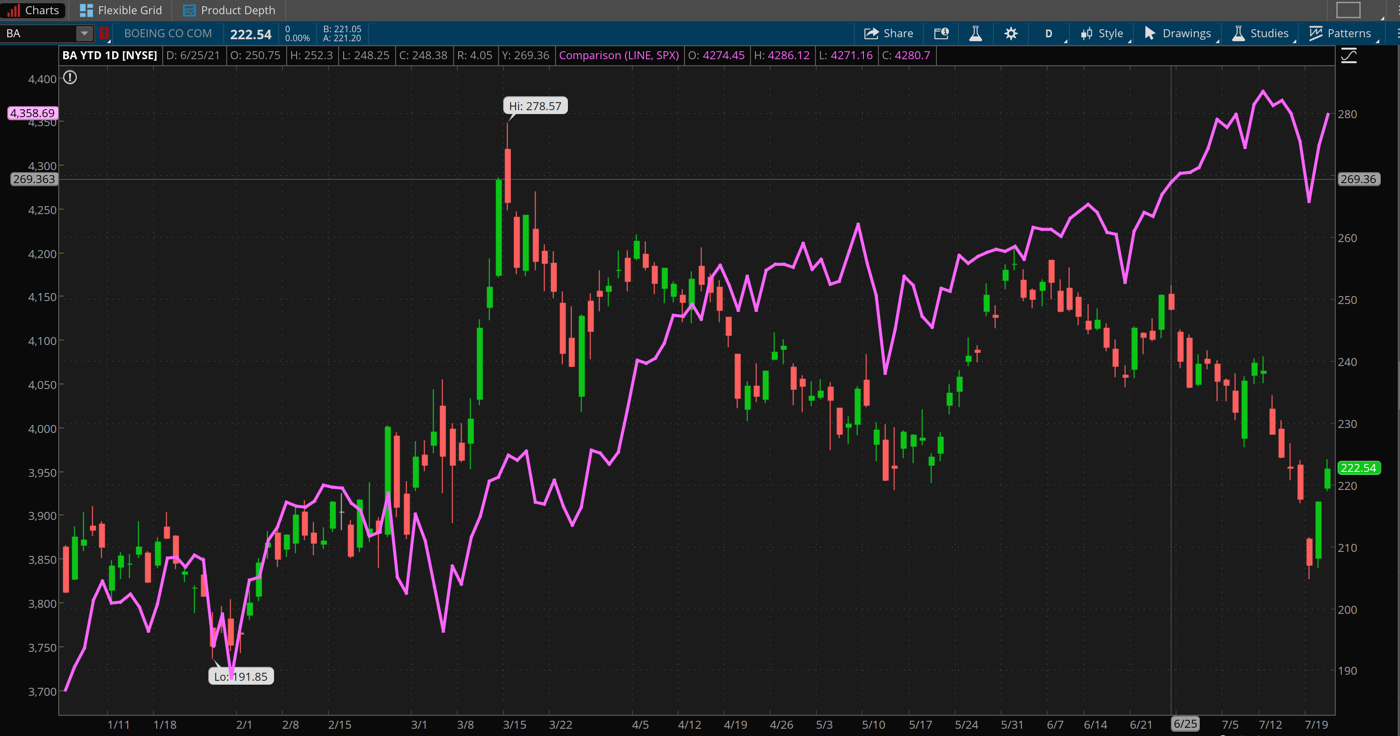Screen dimensions: 1400x736
Task: Open the Flexible Grid tab
Action: pyautogui.click(x=121, y=10)
